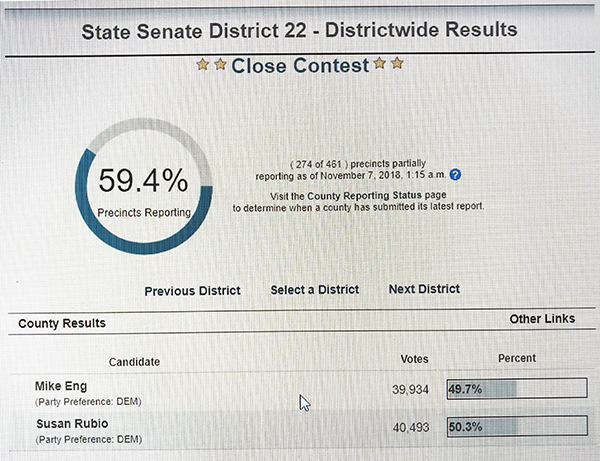Go to Previous District

coord(192,291)
